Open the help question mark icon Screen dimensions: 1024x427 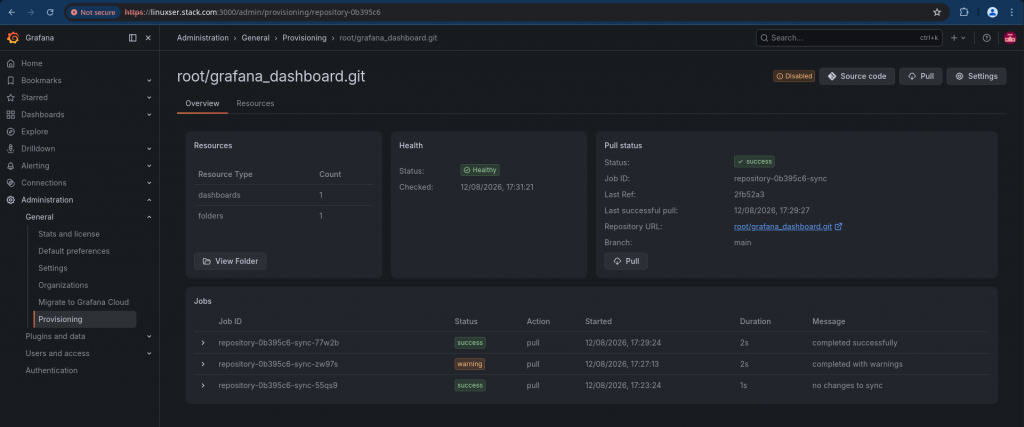(987, 38)
